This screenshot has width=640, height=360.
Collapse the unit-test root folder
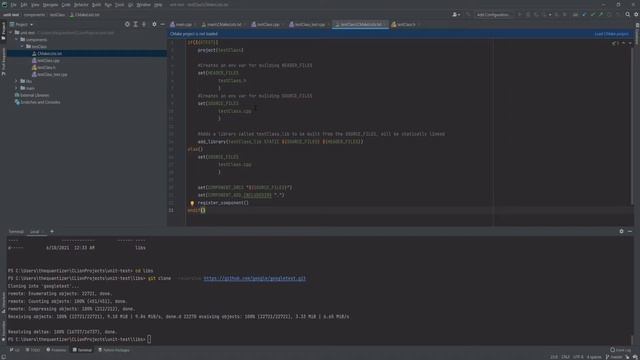(x=11, y=33)
